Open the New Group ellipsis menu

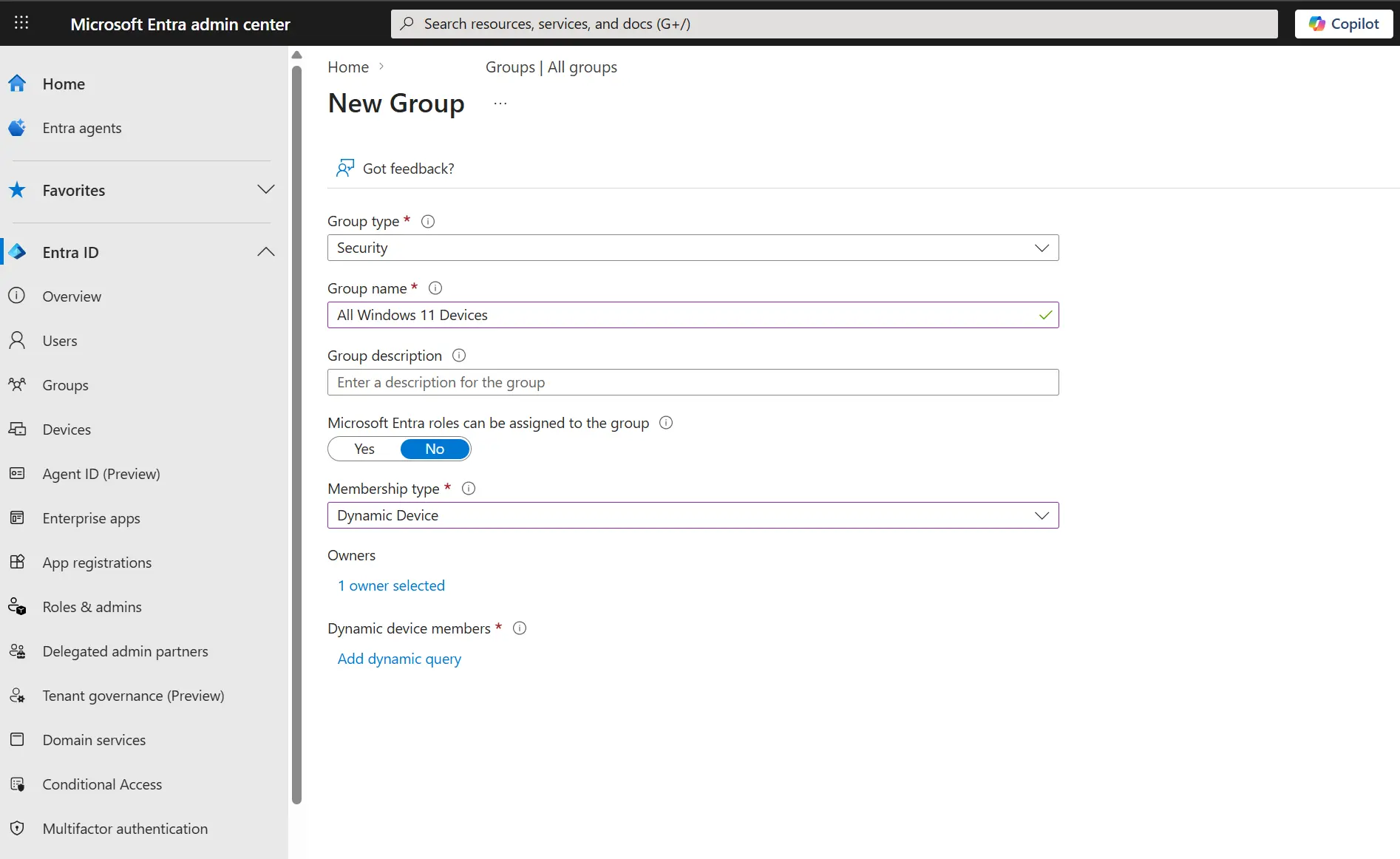(x=500, y=103)
